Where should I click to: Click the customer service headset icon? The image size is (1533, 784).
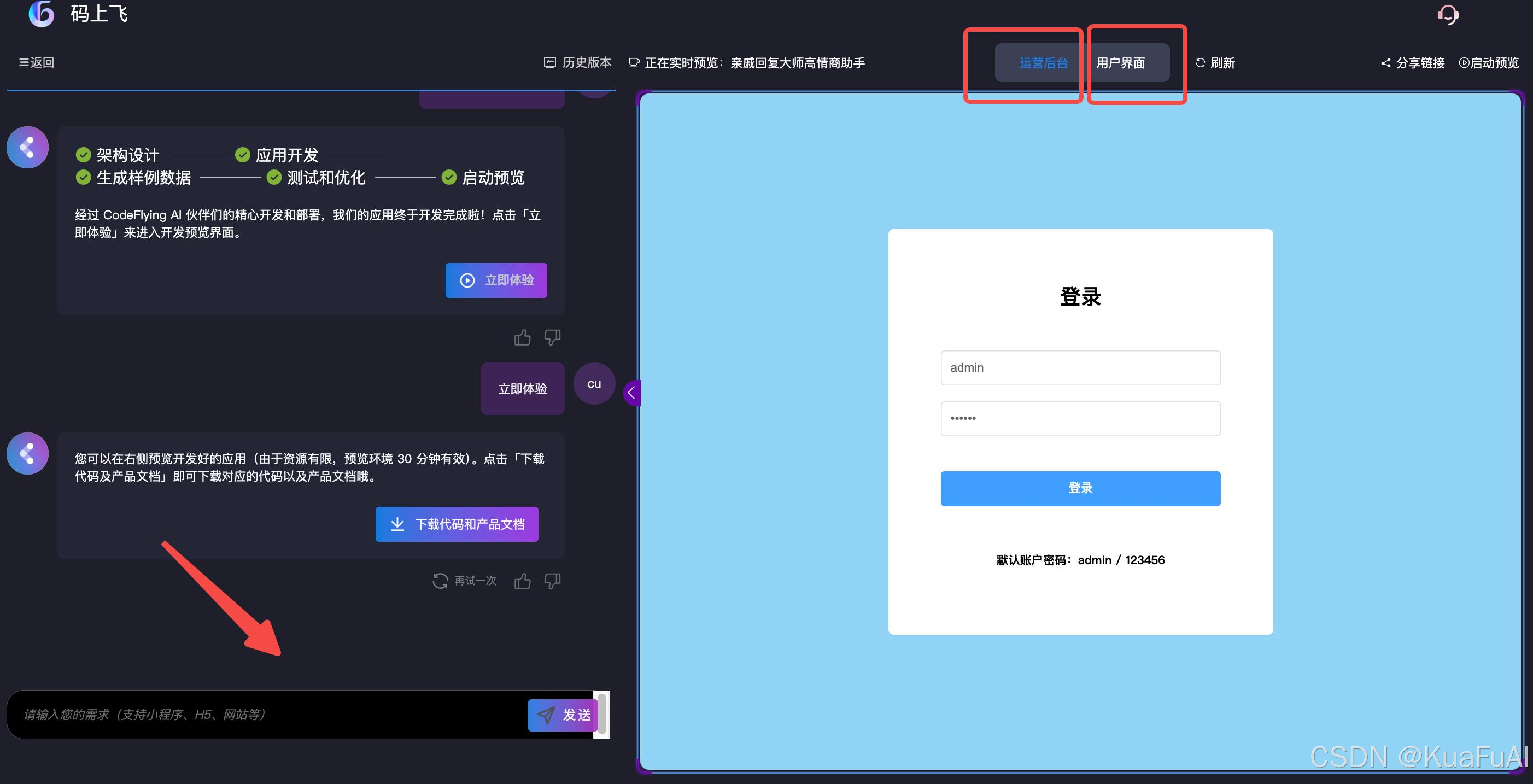click(1447, 14)
